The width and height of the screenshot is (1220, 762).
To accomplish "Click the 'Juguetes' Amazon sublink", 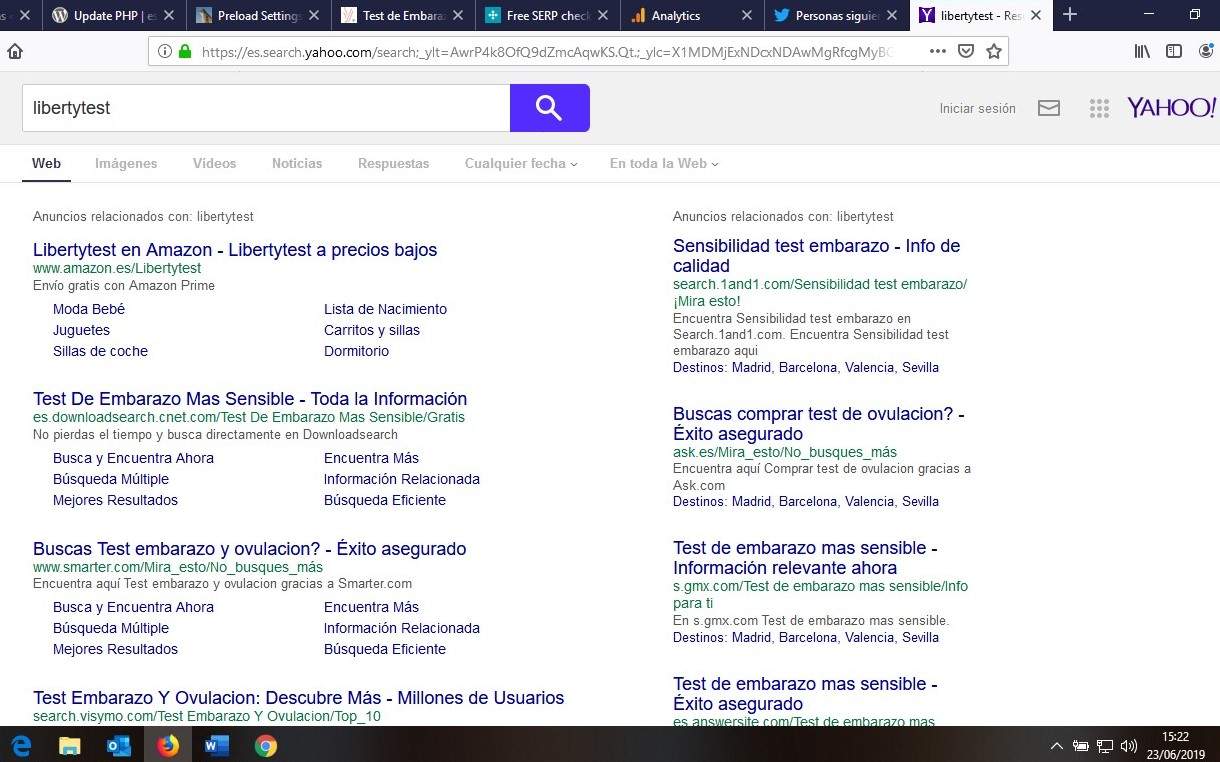I will (81, 330).
